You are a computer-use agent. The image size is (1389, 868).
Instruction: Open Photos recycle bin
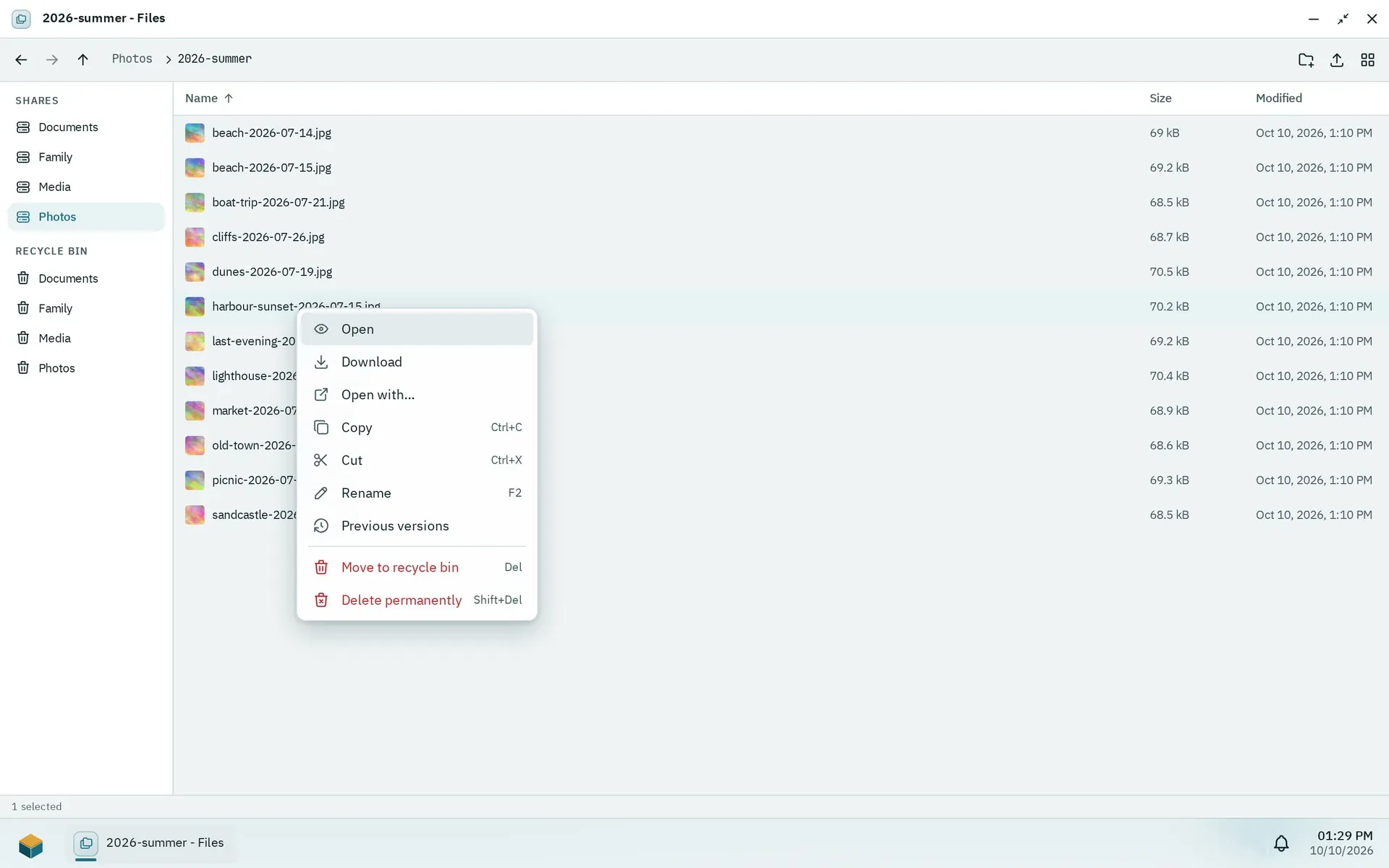tap(86, 368)
